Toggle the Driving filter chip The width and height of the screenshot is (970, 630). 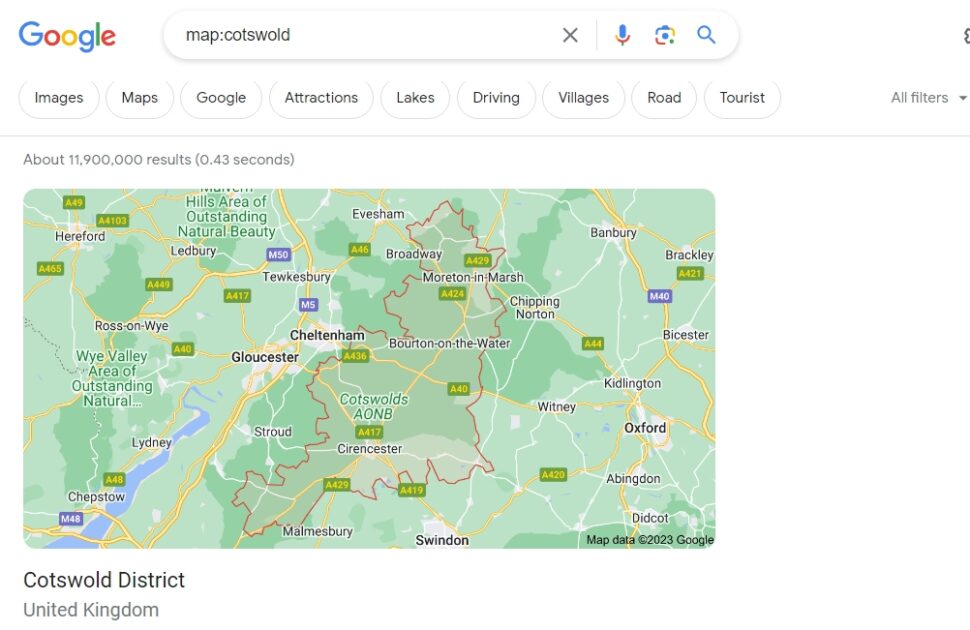click(x=496, y=97)
